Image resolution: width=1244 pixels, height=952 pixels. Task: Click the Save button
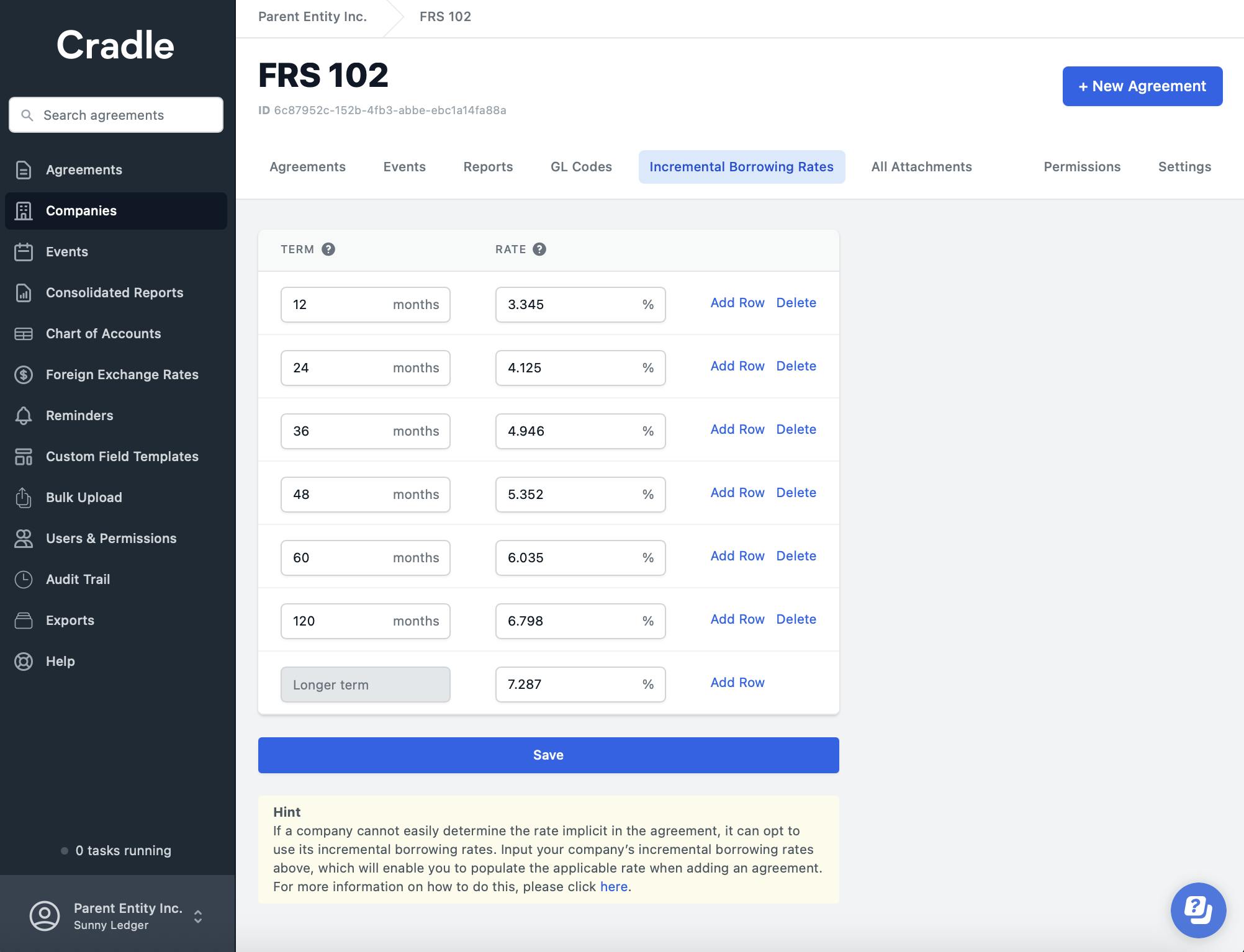(x=548, y=755)
